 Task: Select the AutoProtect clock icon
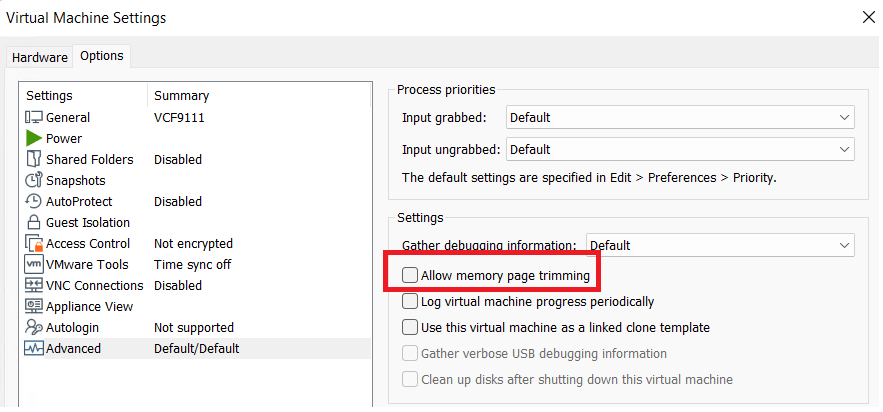[33, 201]
